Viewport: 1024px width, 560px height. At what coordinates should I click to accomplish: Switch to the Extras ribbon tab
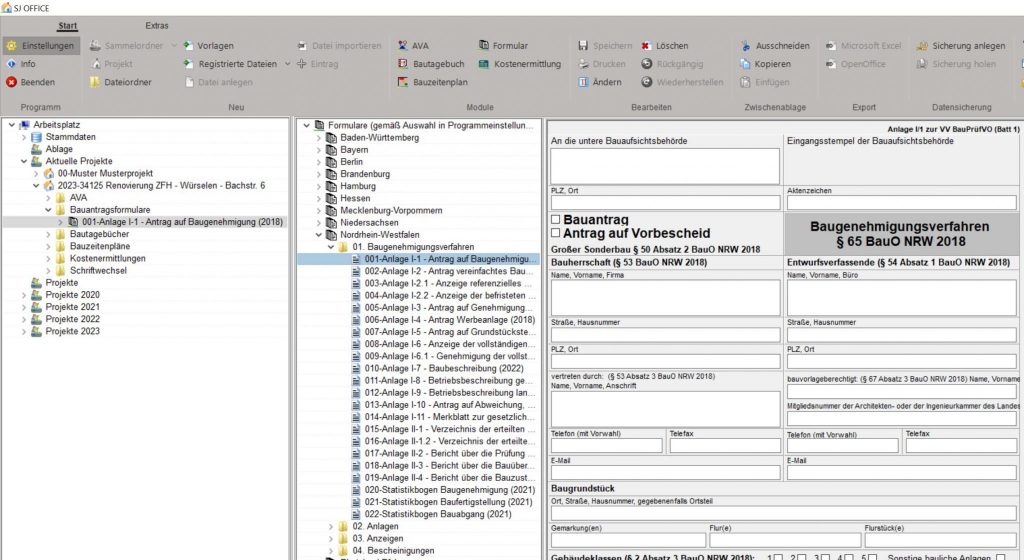coord(157,25)
